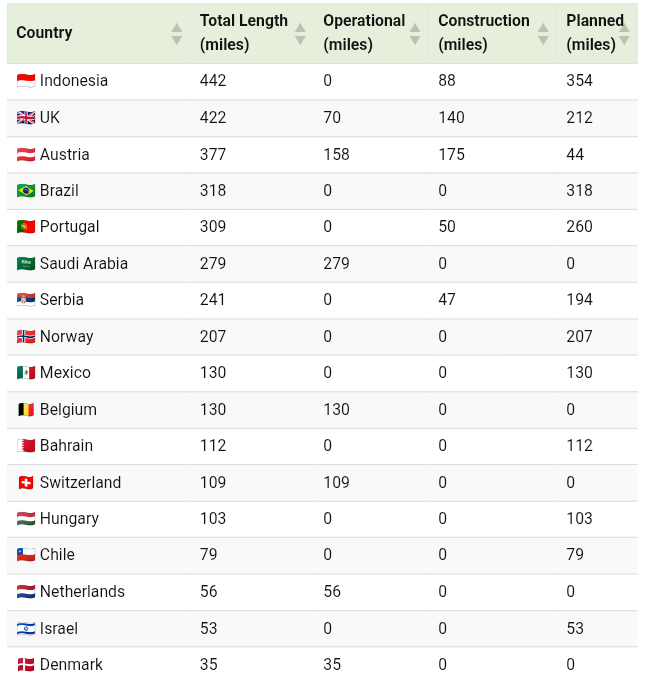The image size is (645, 685).
Task: Click the UK flag icon
Action: pos(26,118)
